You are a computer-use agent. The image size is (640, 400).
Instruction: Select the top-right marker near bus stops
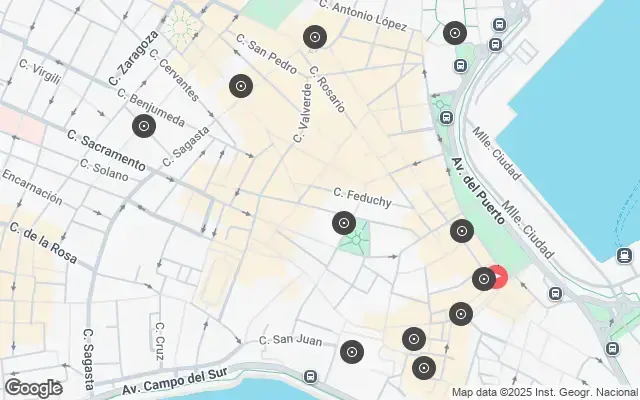(x=455, y=33)
